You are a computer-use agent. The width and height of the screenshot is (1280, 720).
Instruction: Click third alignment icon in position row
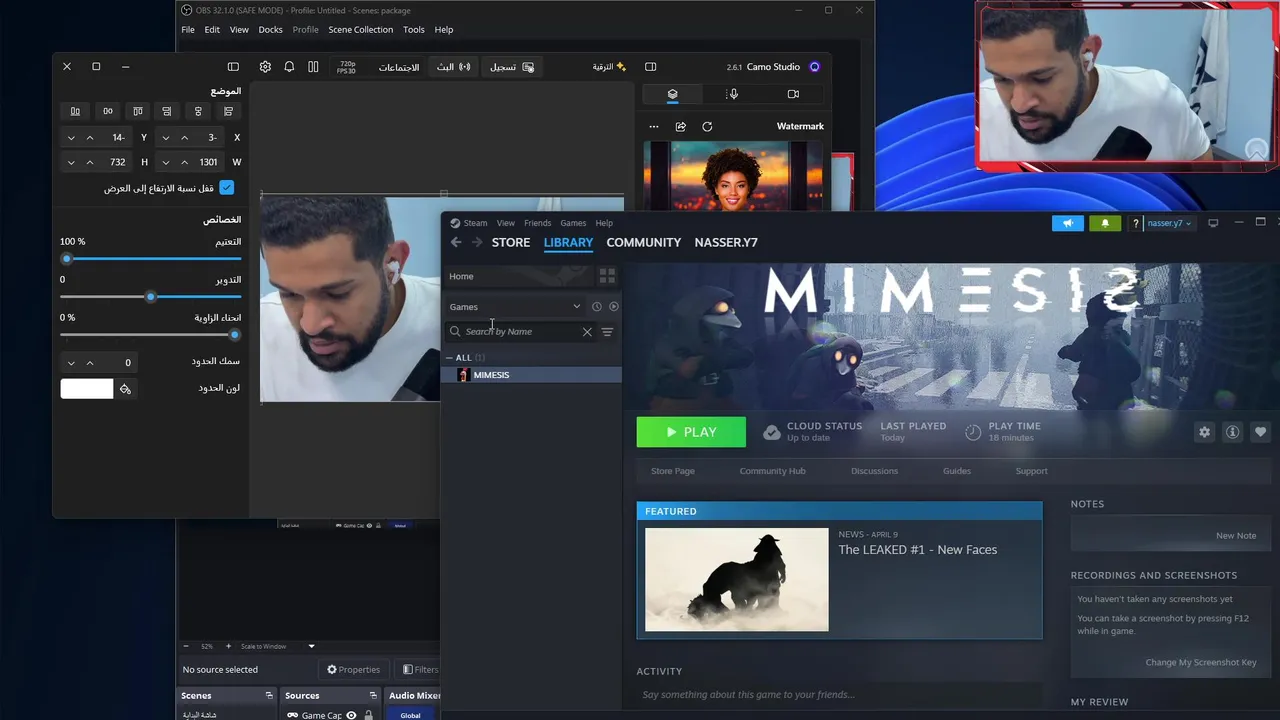pyautogui.click(x=138, y=111)
